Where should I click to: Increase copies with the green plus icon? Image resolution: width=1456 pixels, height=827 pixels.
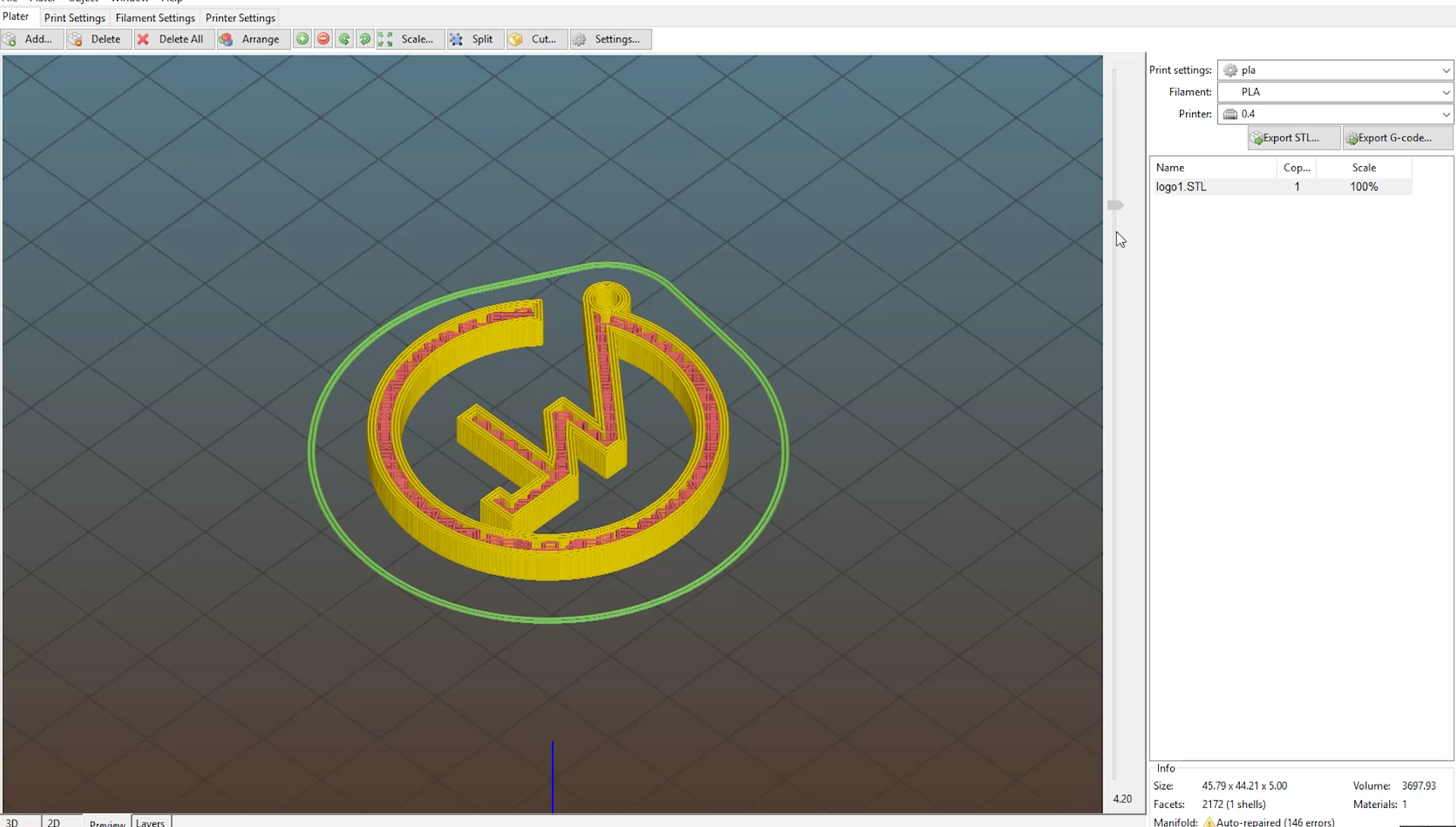pyautogui.click(x=303, y=39)
